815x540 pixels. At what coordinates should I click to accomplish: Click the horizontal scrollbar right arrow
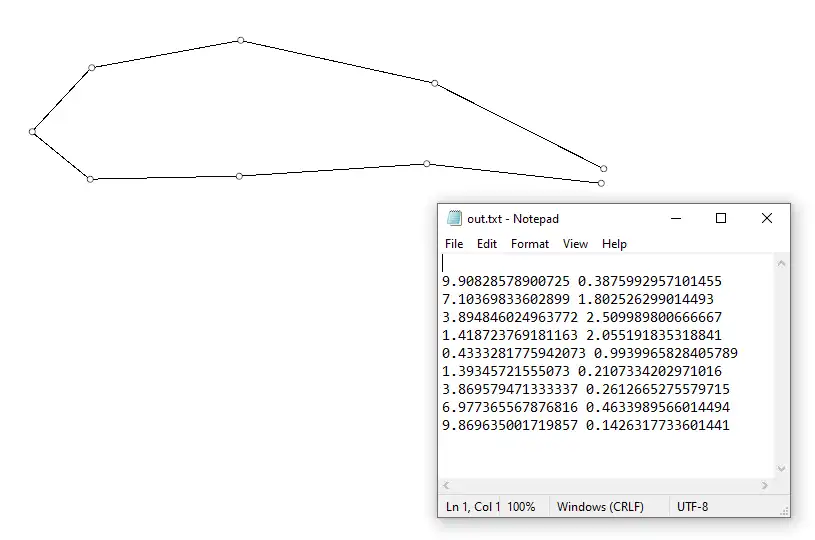765,485
